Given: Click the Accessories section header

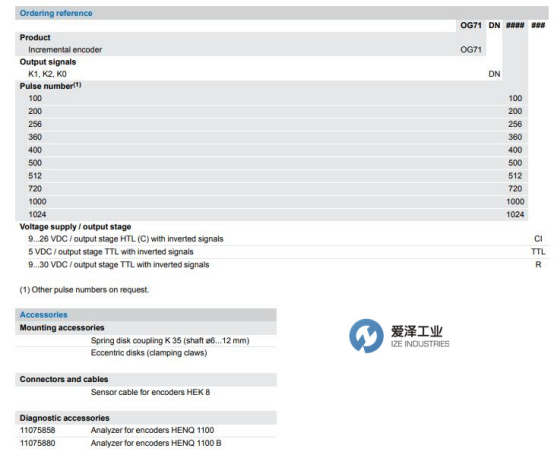Looking at the screenshot, I should (43, 315).
